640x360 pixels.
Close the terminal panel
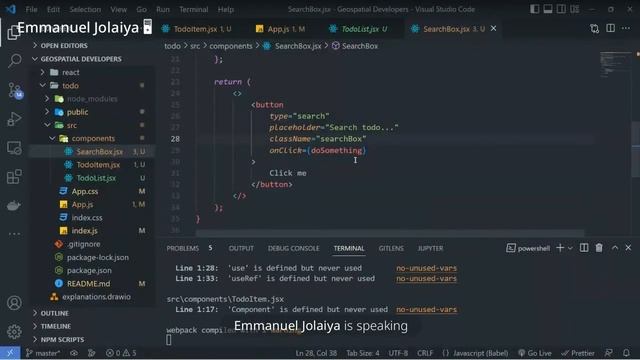pyautogui.click(x=628, y=248)
